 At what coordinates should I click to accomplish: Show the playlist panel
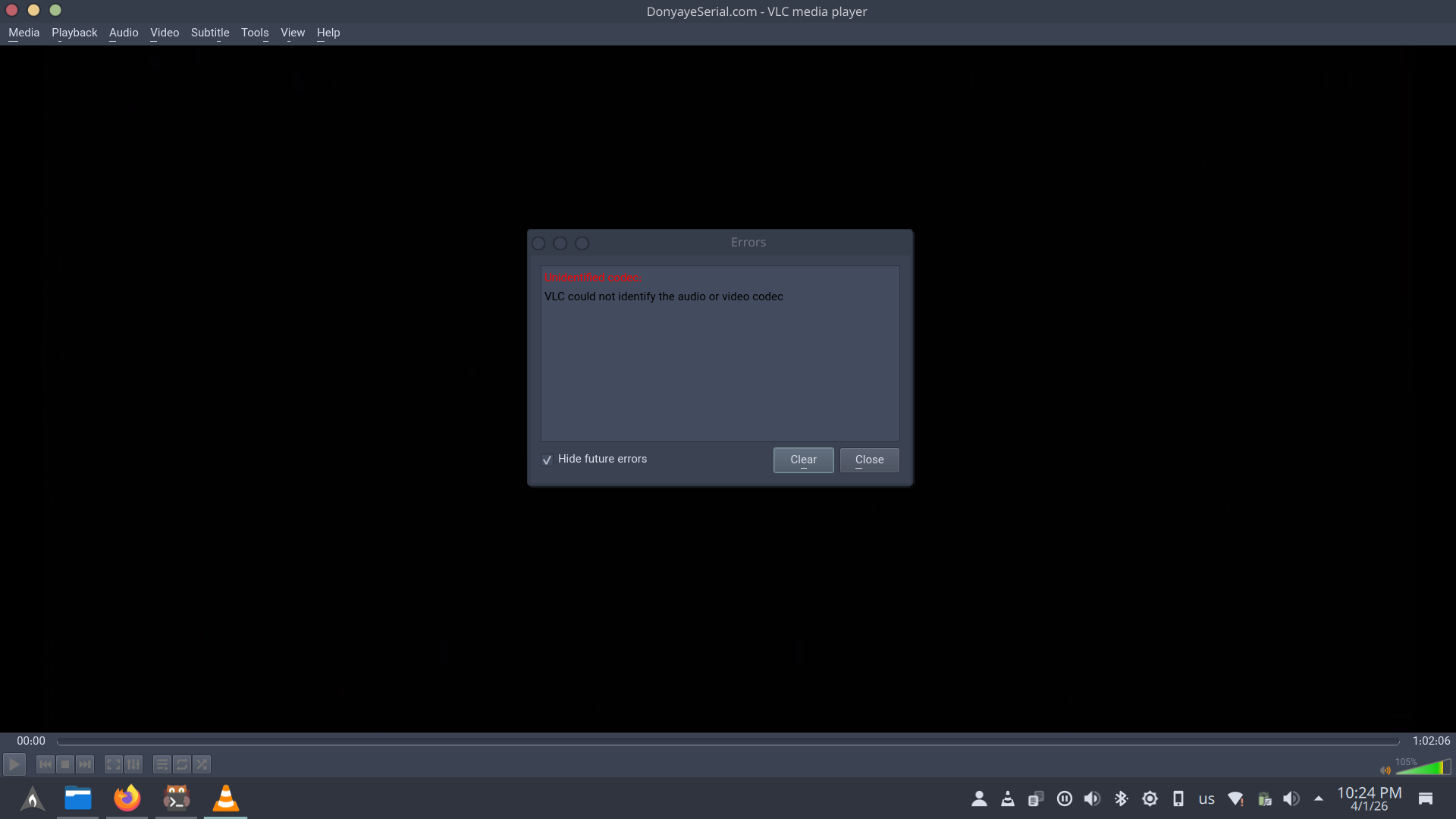pyautogui.click(x=162, y=764)
